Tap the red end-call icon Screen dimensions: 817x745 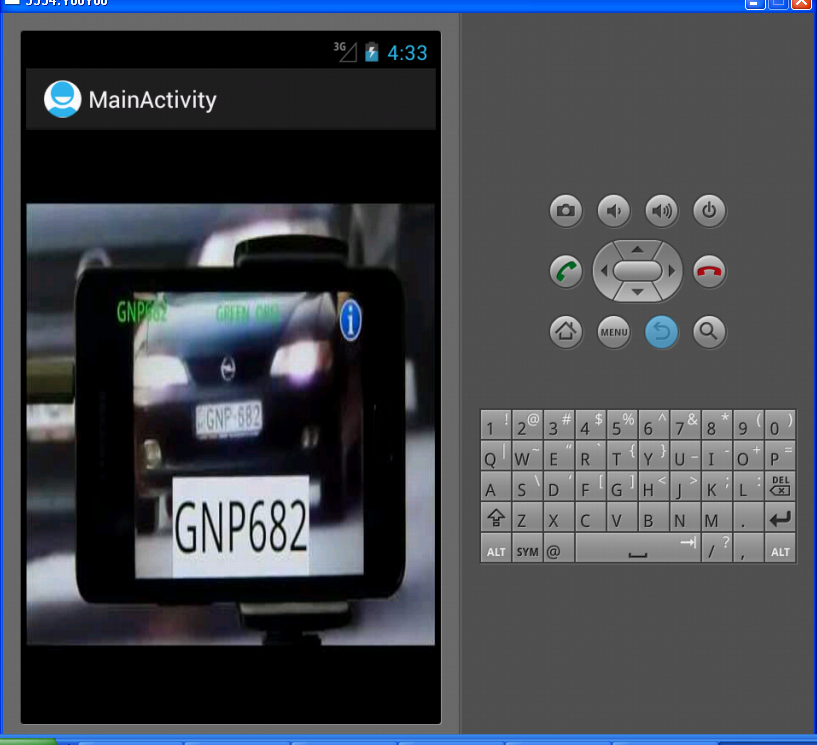point(709,270)
